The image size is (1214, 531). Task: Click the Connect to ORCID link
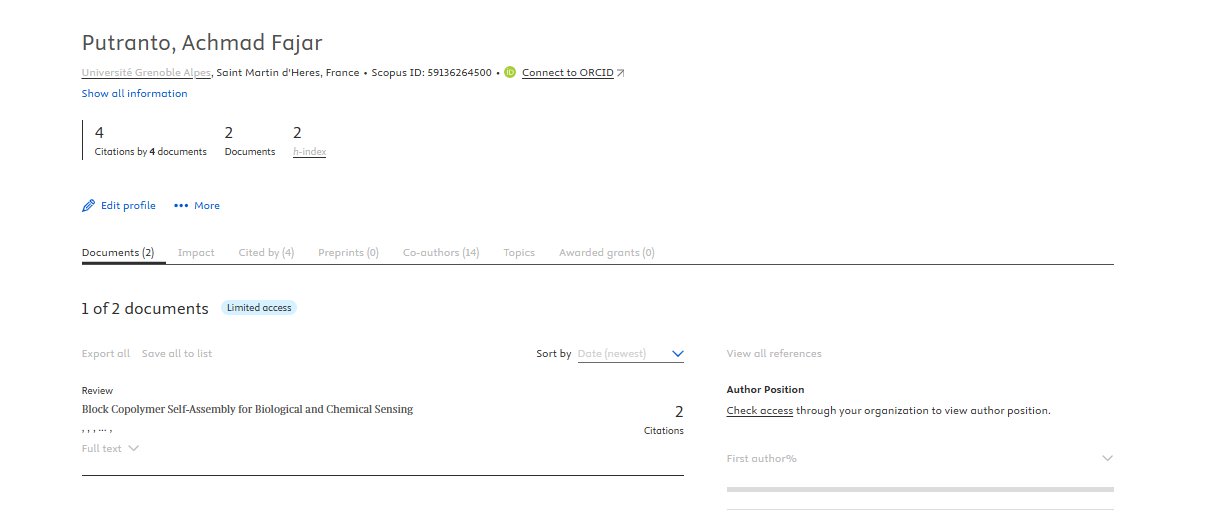coord(567,73)
